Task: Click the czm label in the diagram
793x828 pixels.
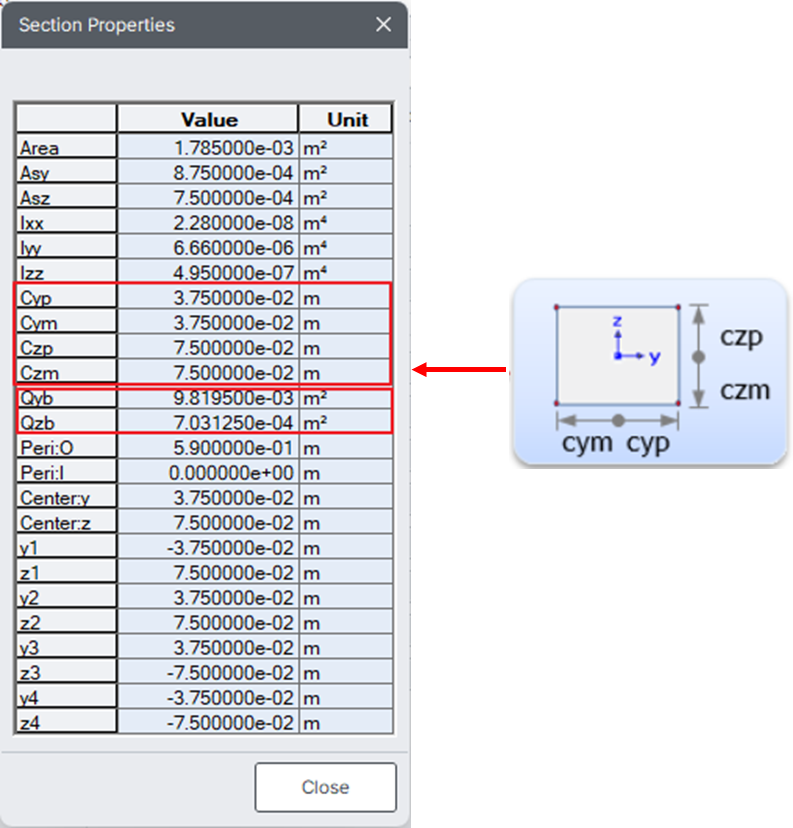Action: (x=745, y=391)
